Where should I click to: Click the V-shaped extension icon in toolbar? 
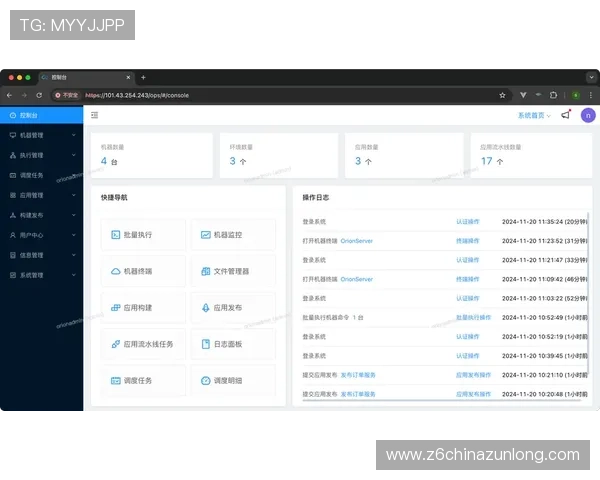point(523,95)
